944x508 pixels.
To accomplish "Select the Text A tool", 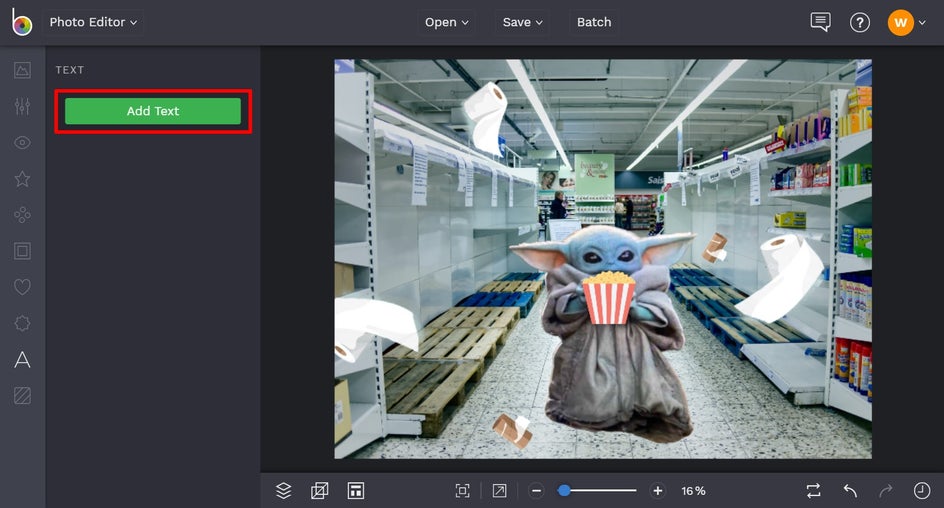I will [22, 359].
